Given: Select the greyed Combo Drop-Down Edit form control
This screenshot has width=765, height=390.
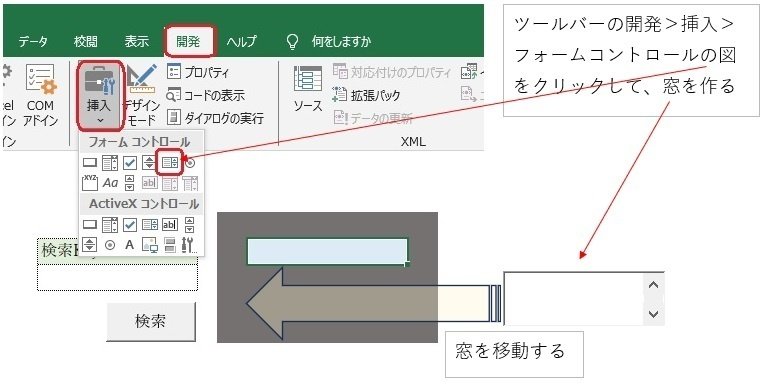Looking at the screenshot, I should tap(190, 184).
